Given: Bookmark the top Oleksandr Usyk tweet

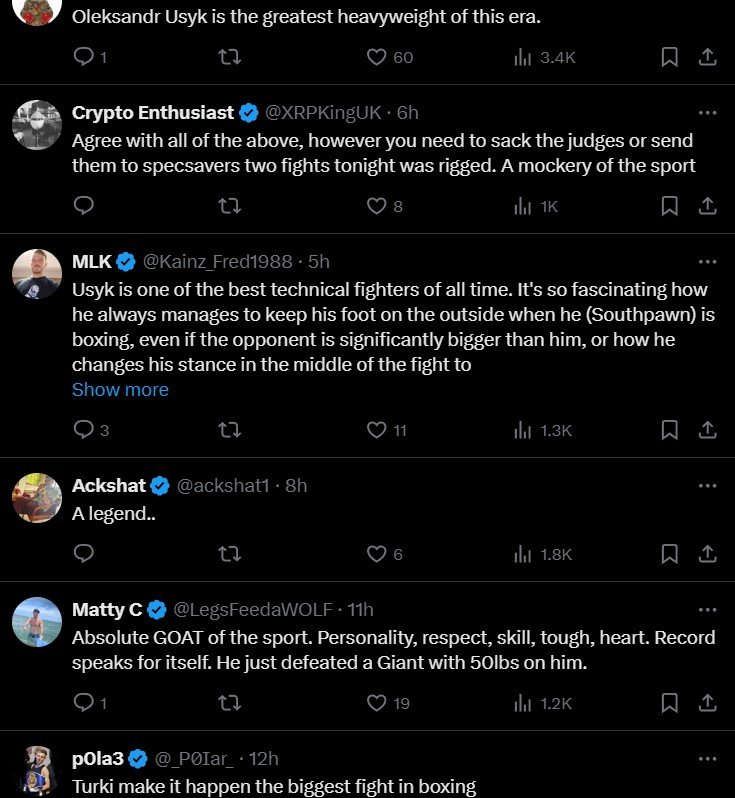Looking at the screenshot, I should tap(670, 57).
